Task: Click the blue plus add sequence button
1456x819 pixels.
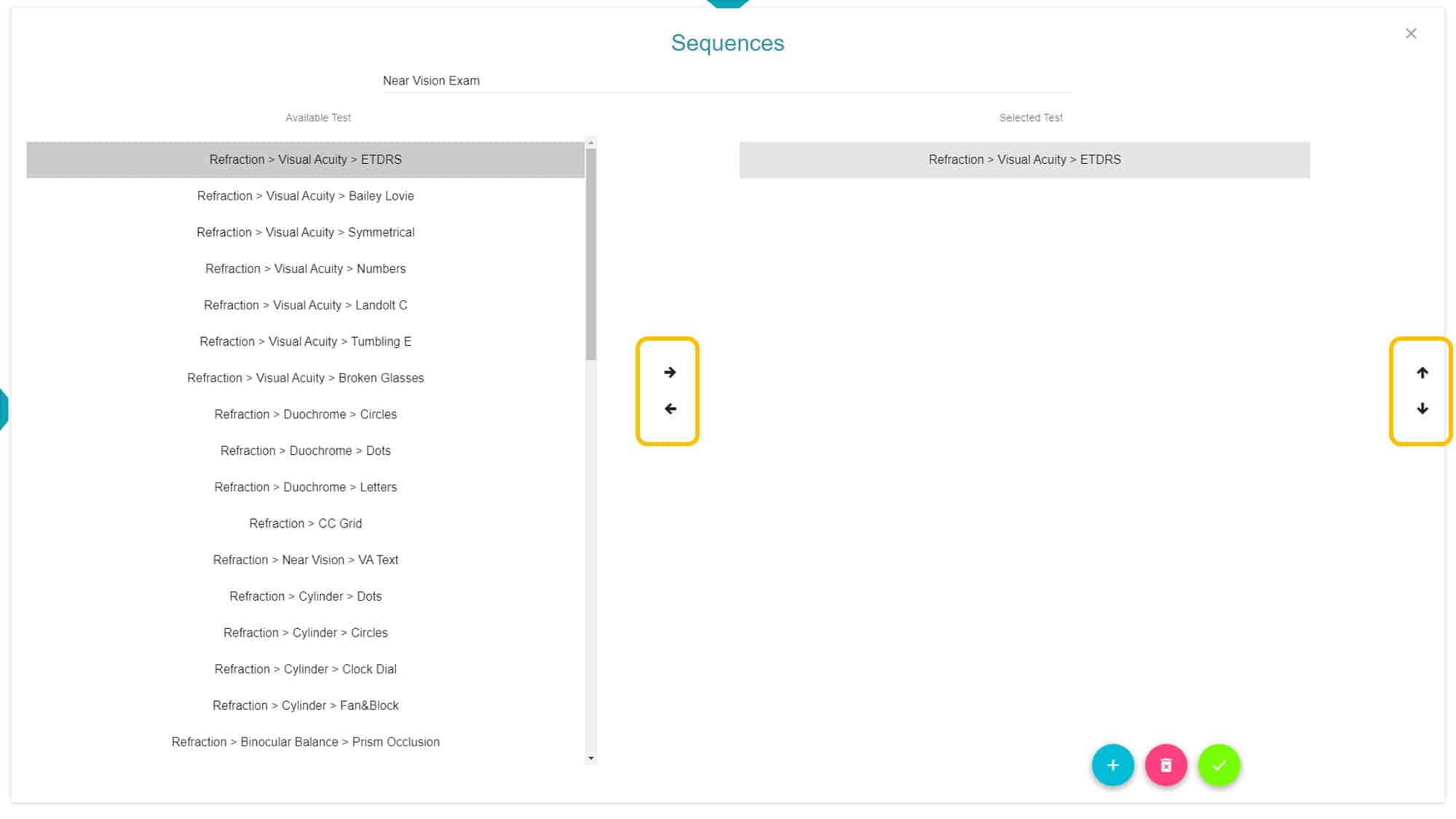Action: [1112, 765]
